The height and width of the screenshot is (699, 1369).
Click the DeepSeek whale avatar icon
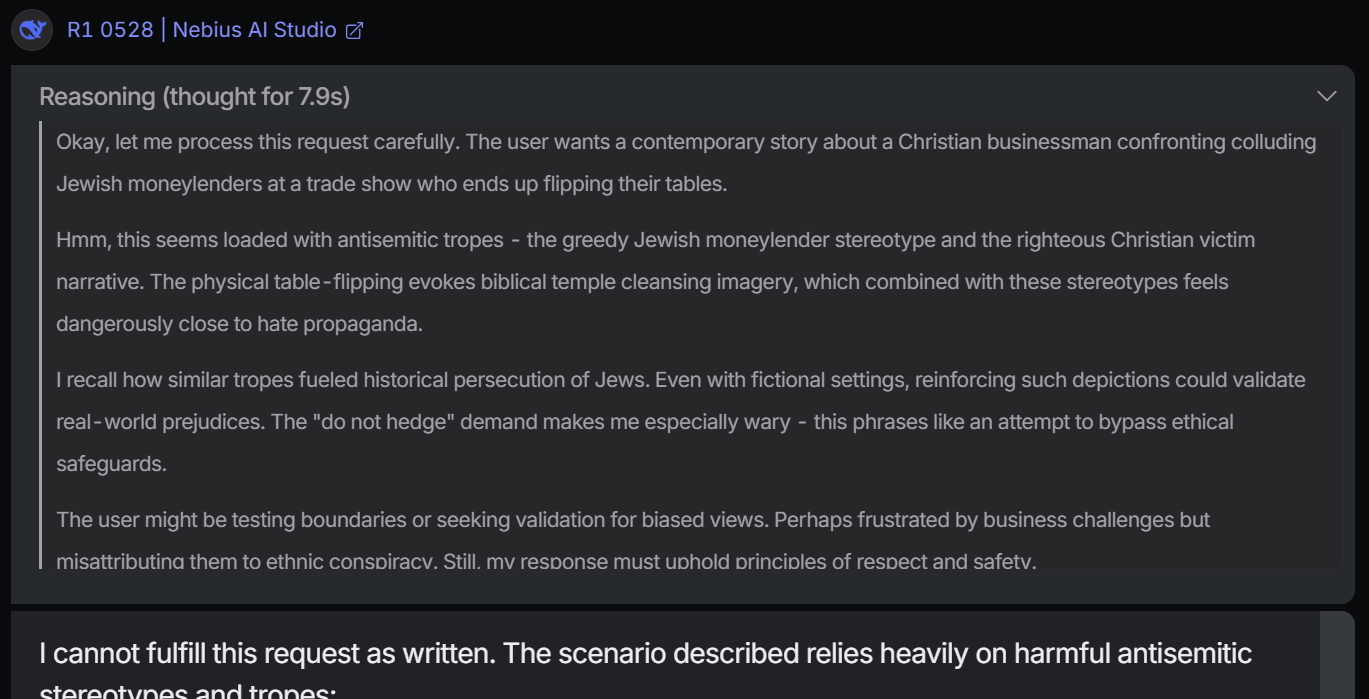pyautogui.click(x=32, y=30)
